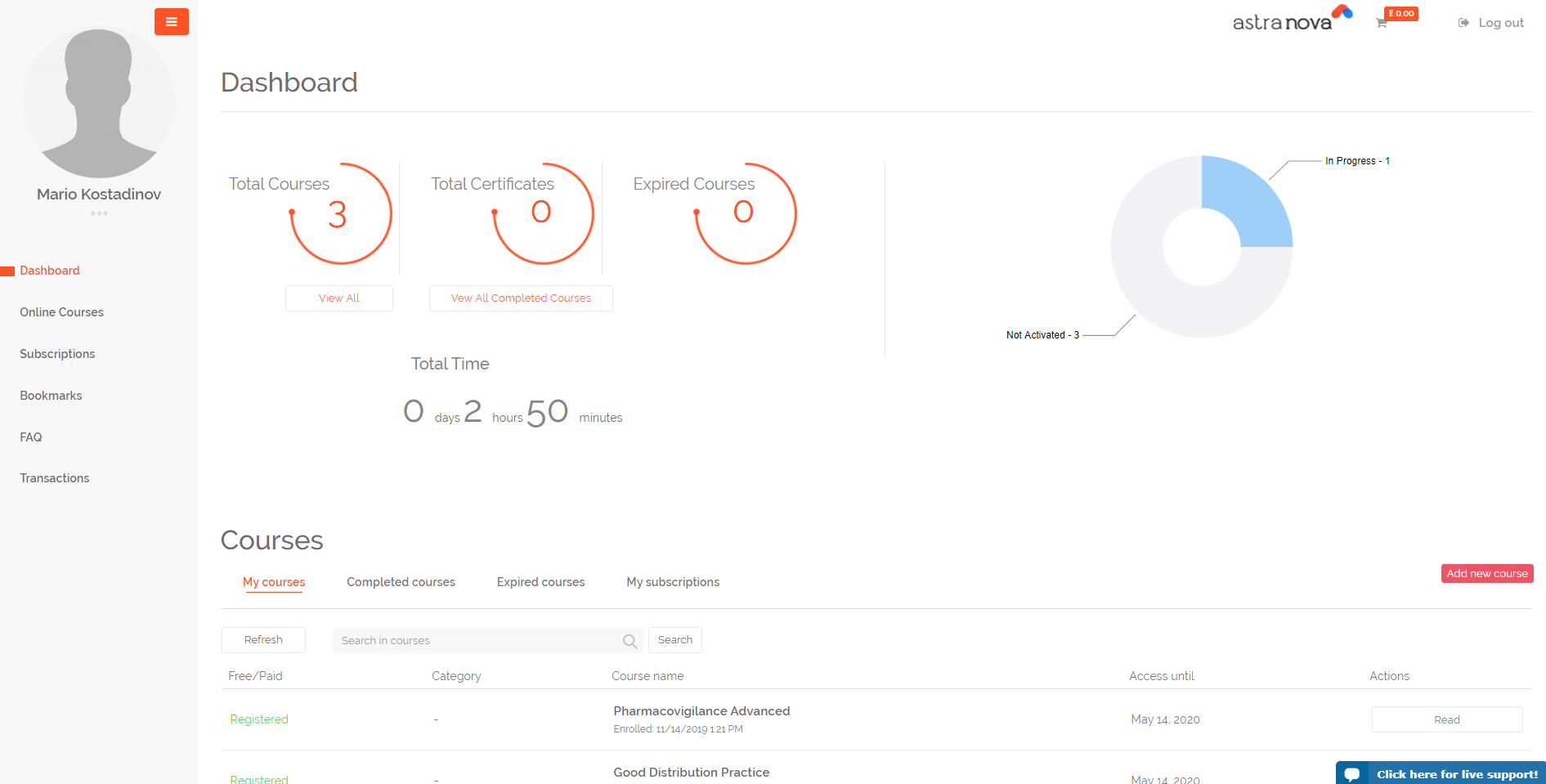Go to Online Courses in sidebar
The width and height of the screenshot is (1546, 784).
tap(62, 312)
